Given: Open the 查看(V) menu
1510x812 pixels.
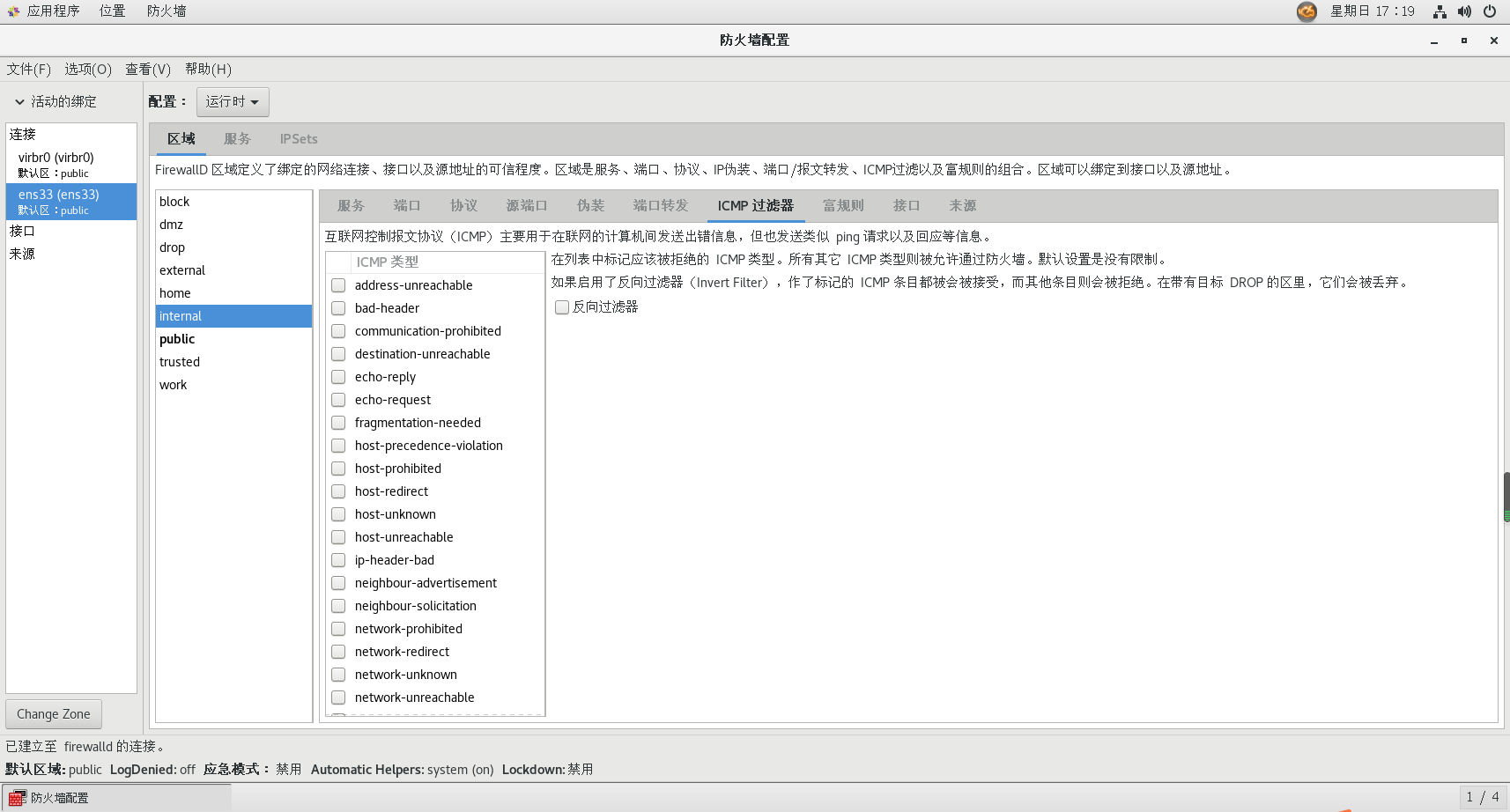Looking at the screenshot, I should pos(148,70).
